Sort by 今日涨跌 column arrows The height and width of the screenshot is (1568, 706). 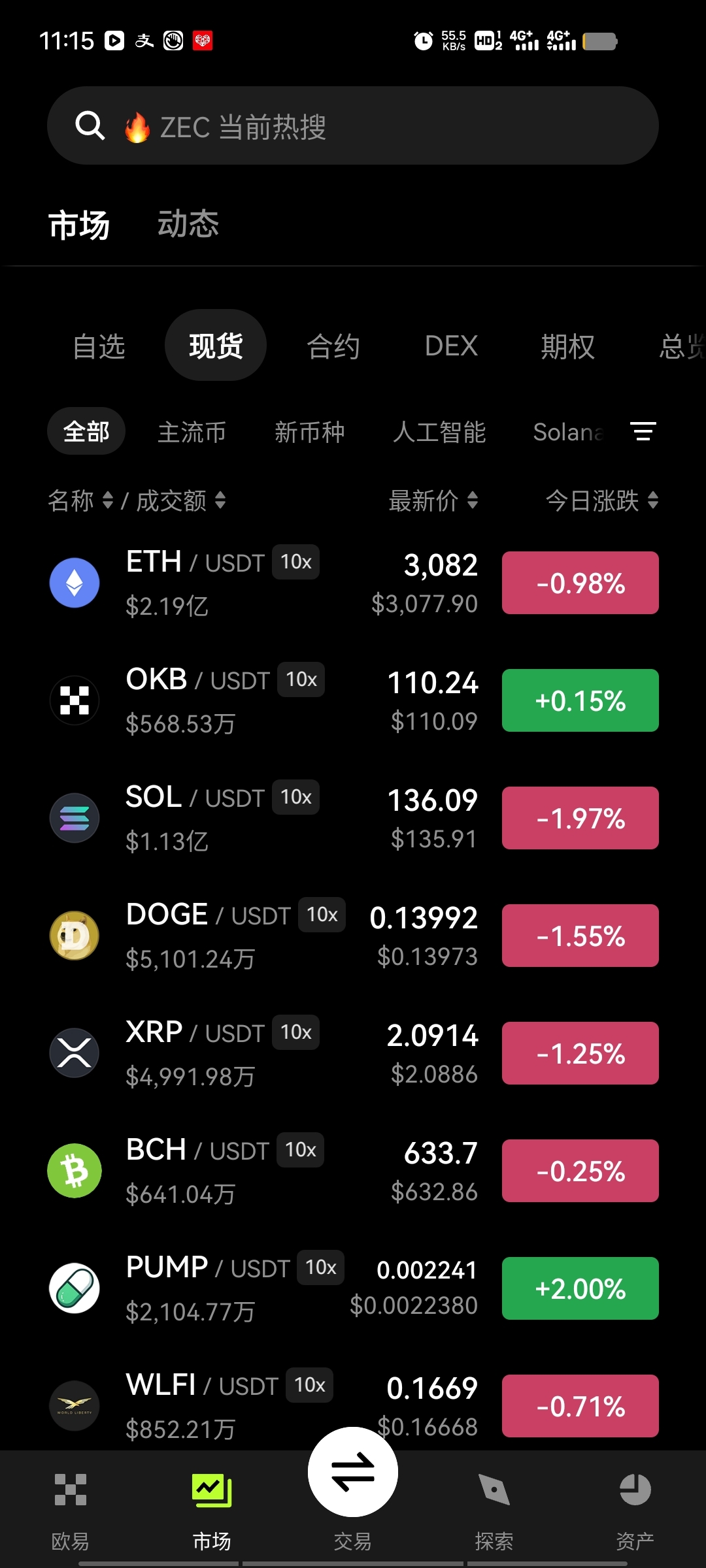pyautogui.click(x=652, y=501)
